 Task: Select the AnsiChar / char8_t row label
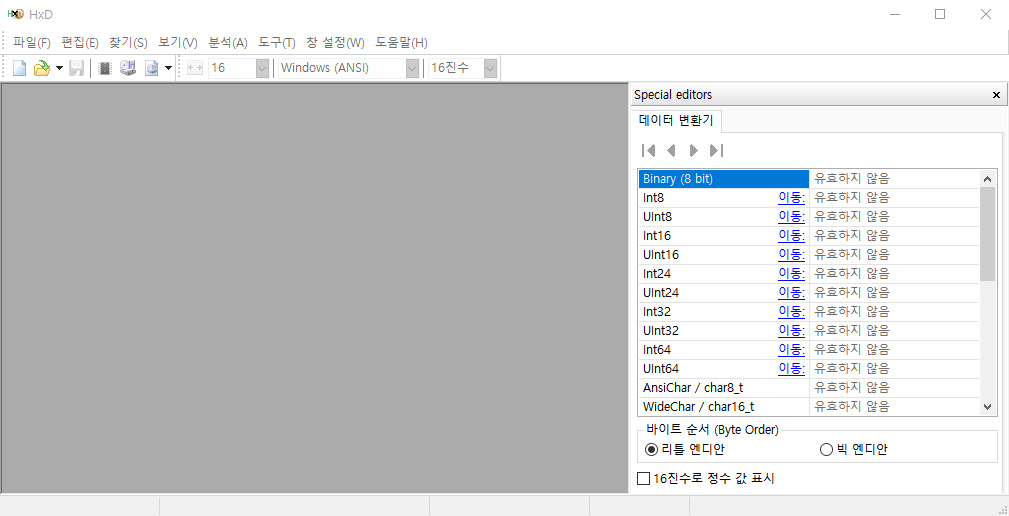click(693, 388)
